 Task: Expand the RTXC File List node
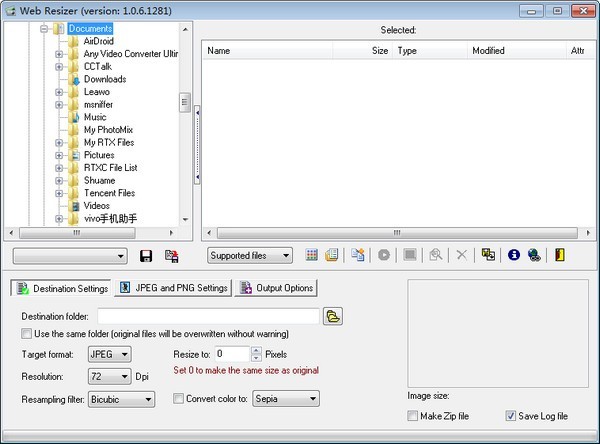[x=59, y=168]
